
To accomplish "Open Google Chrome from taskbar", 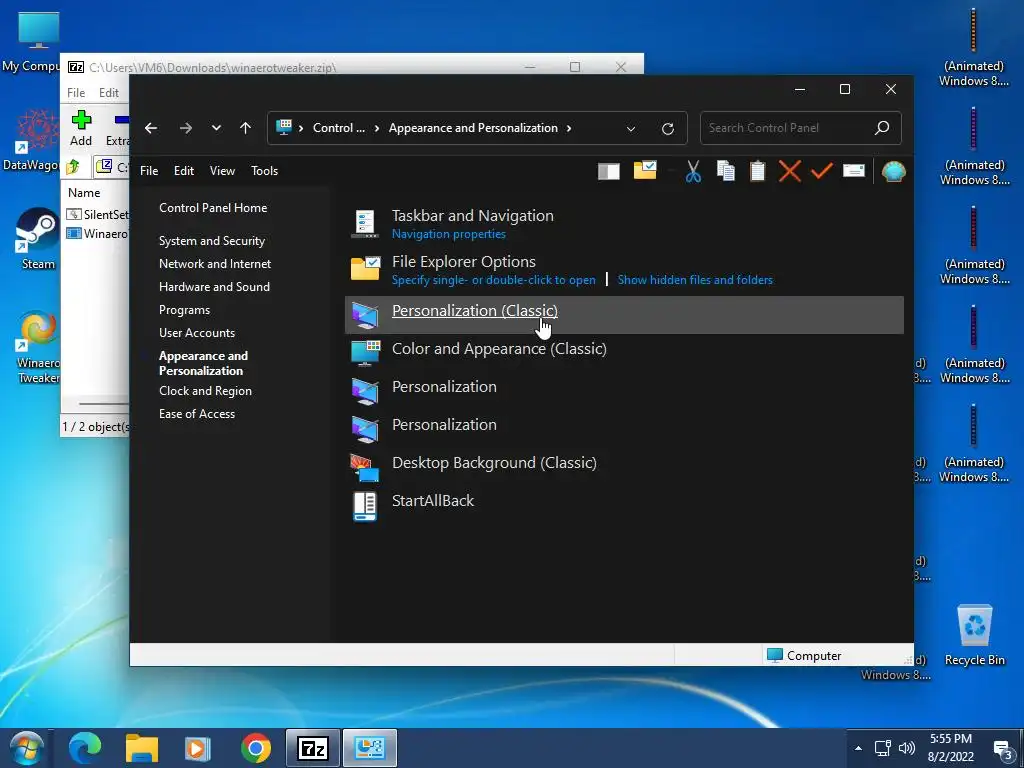I will (x=255, y=748).
